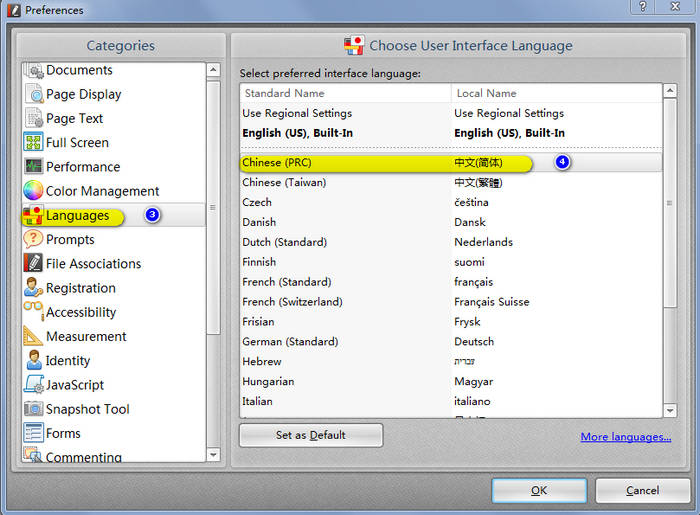This screenshot has width=700, height=515.
Task: Open the More languages link
Action: (x=626, y=437)
